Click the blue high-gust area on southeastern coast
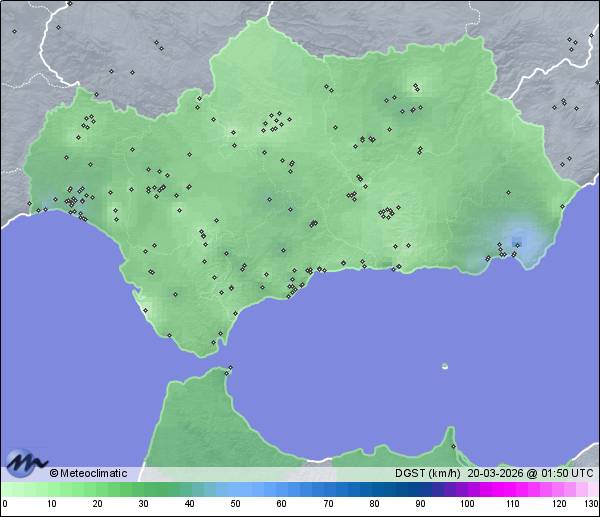Image resolution: width=600 pixels, height=517 pixels. (x=519, y=240)
